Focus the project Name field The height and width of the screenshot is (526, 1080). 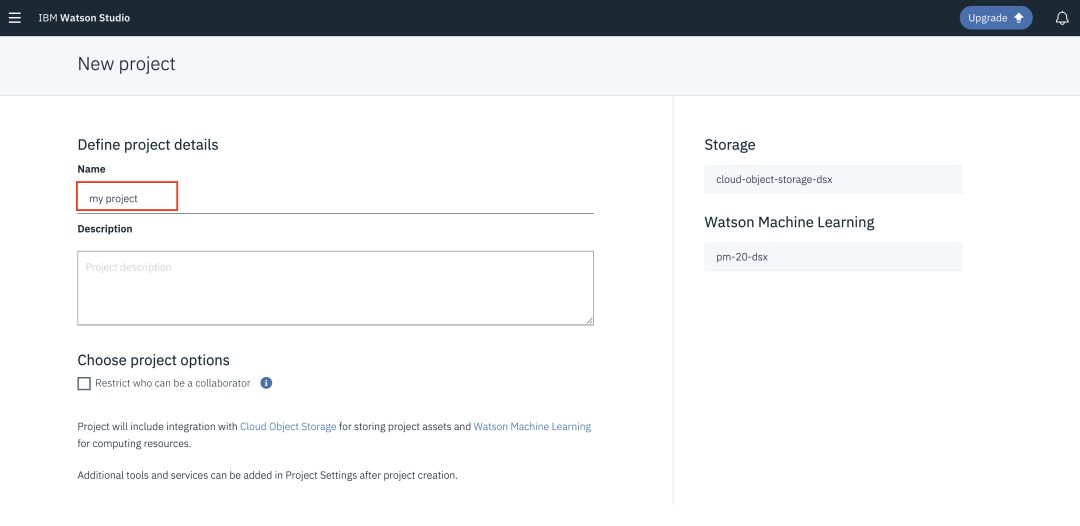(335, 198)
